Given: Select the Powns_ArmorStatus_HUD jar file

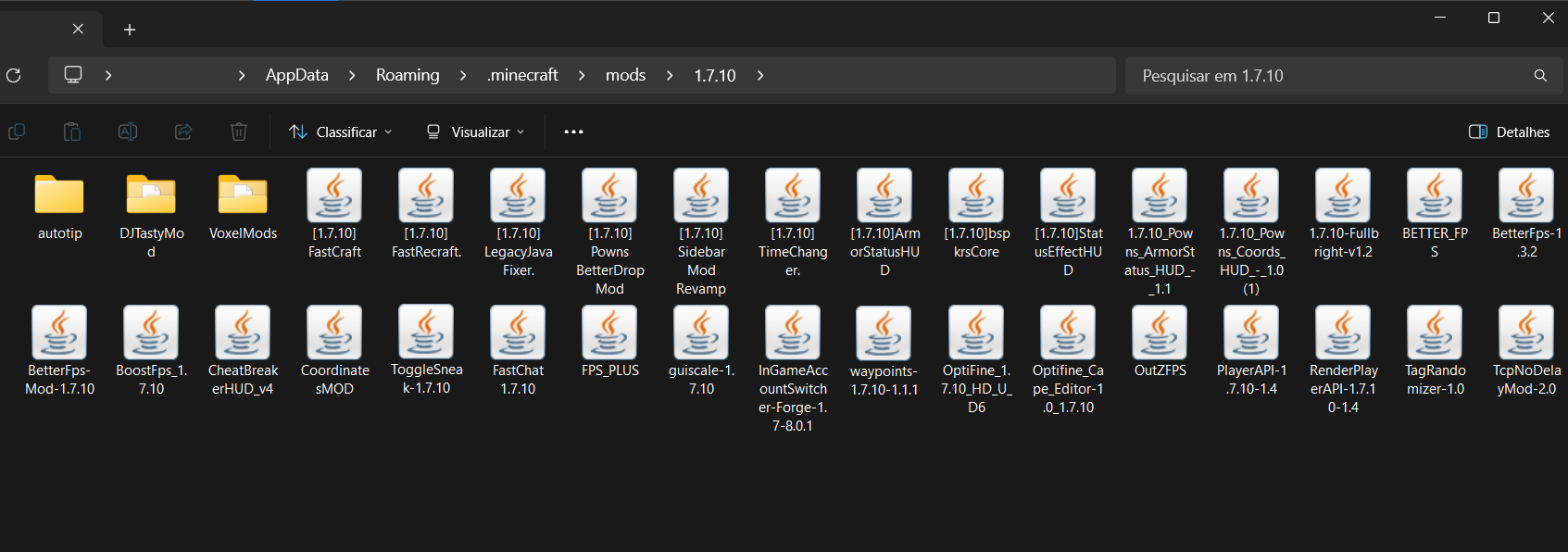Looking at the screenshot, I should coord(1160,233).
